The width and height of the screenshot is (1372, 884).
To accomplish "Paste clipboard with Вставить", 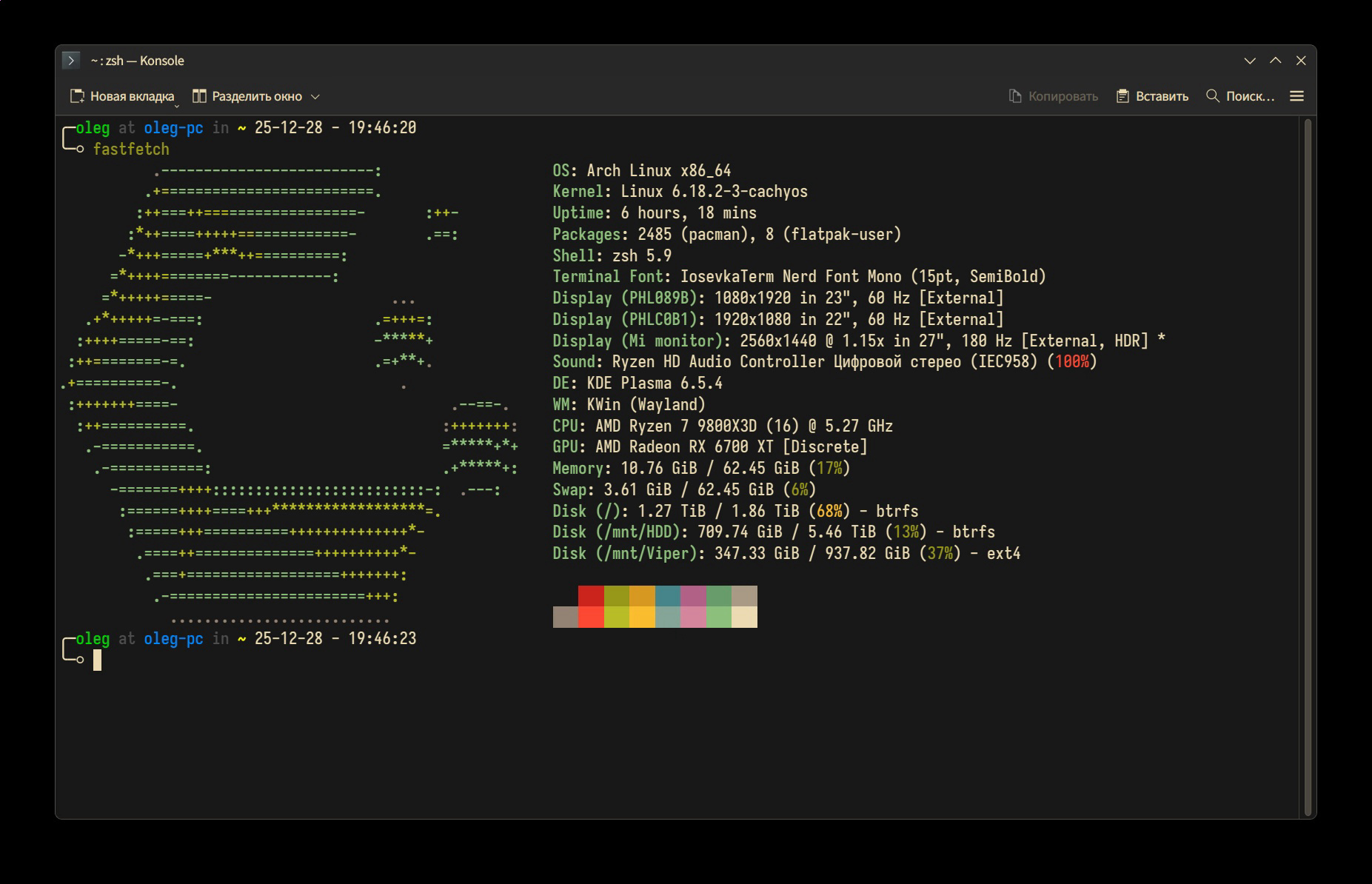I will 1152,96.
